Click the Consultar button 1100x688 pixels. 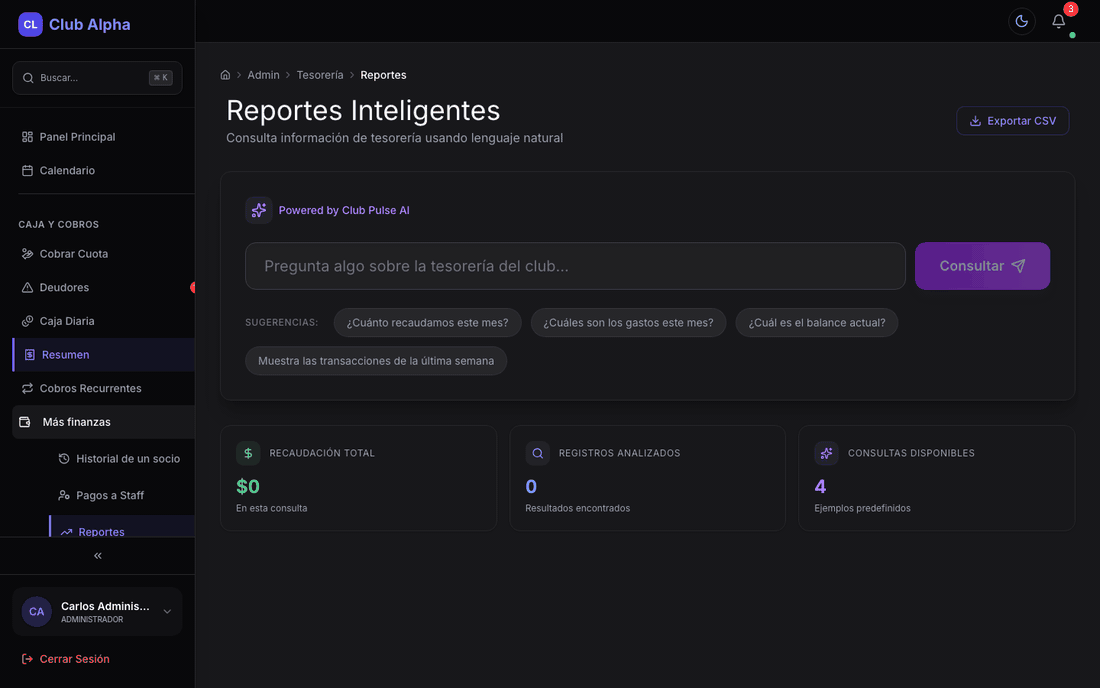tap(982, 266)
